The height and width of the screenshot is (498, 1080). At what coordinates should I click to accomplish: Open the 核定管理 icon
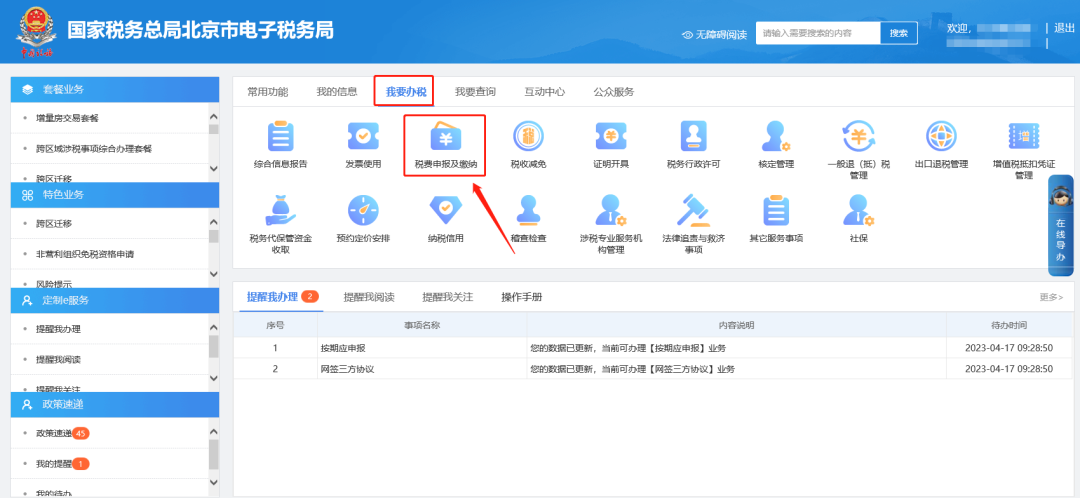(776, 136)
